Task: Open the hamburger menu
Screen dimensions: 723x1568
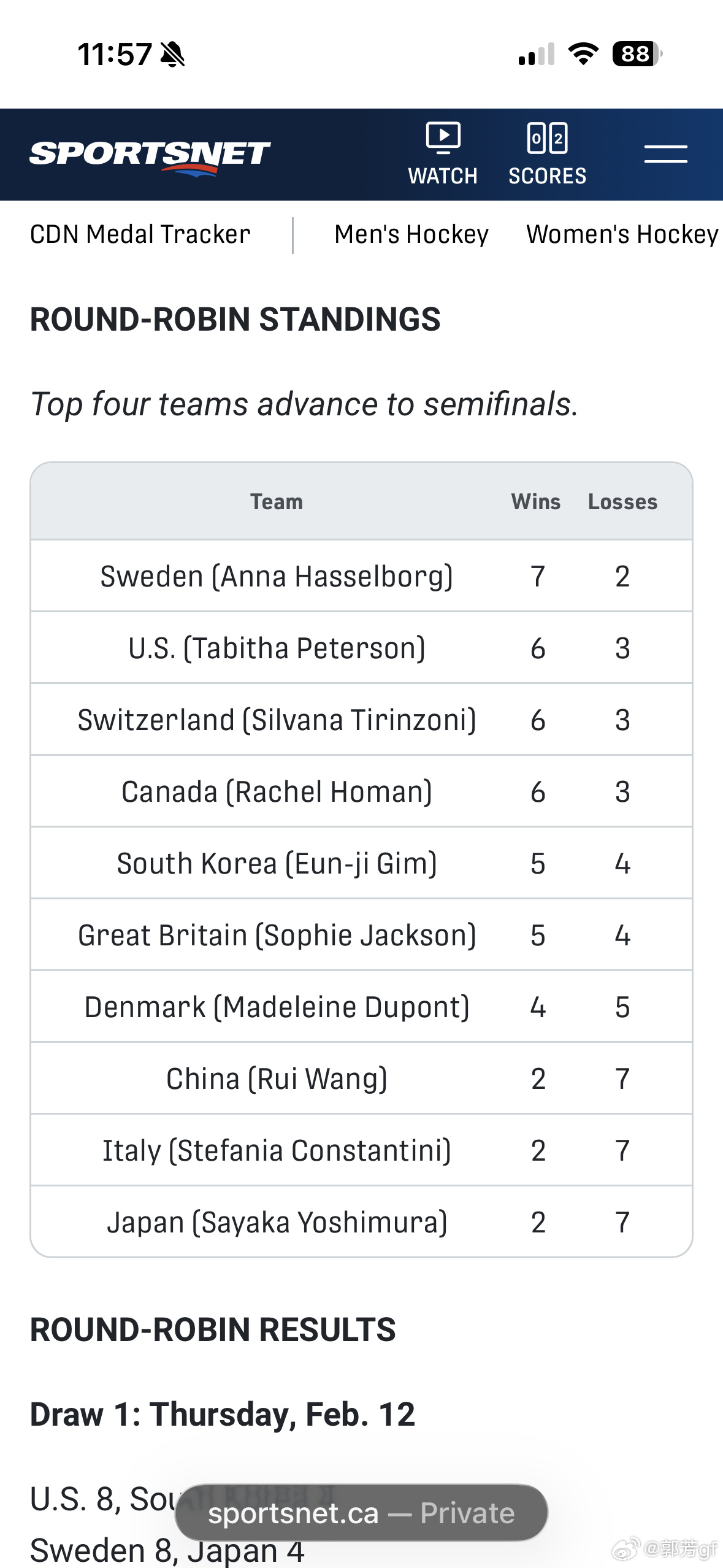Action: point(665,154)
